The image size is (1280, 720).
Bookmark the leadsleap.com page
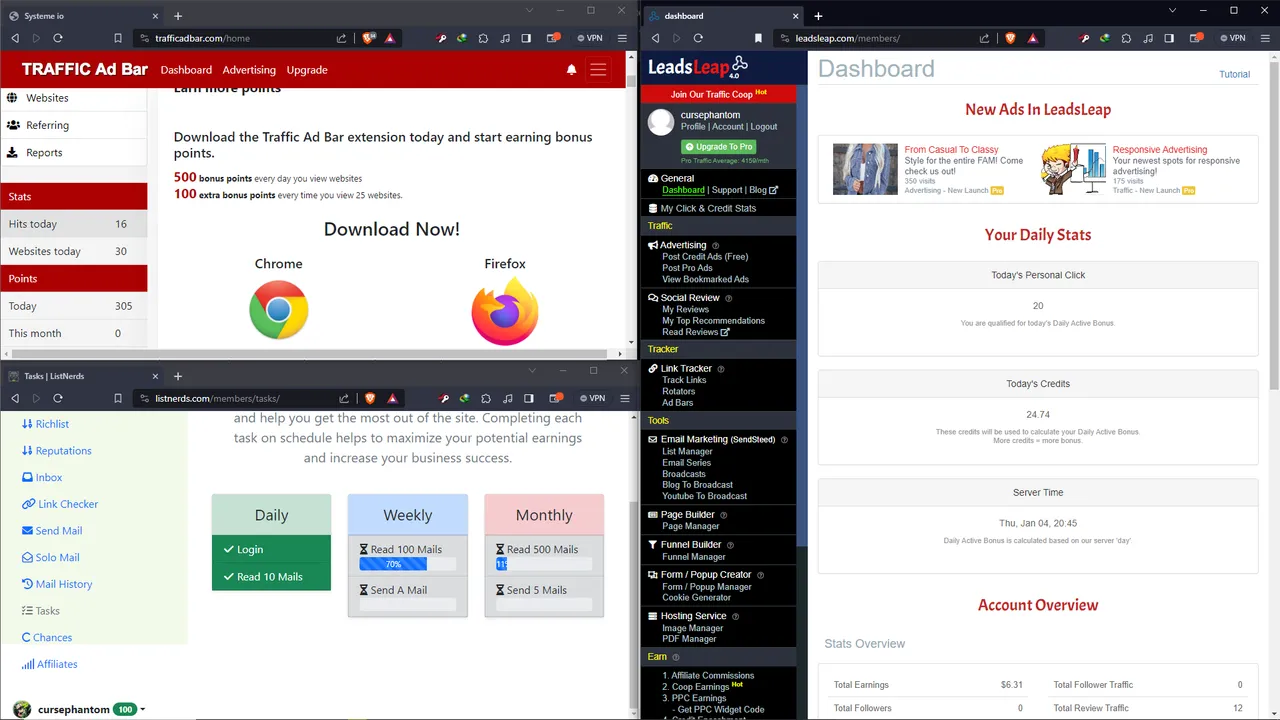[x=758, y=38]
